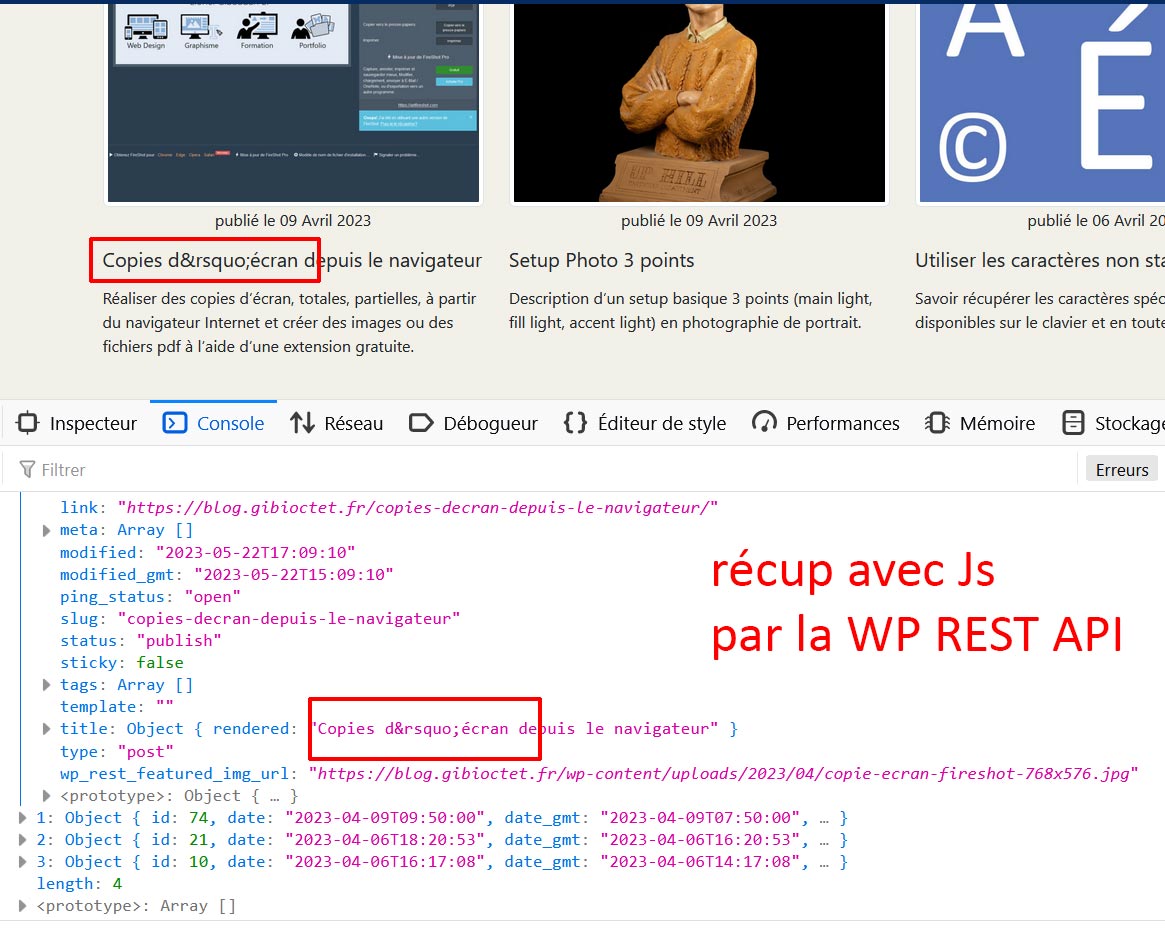Click the length: 4 line

pyautogui.click(x=79, y=884)
